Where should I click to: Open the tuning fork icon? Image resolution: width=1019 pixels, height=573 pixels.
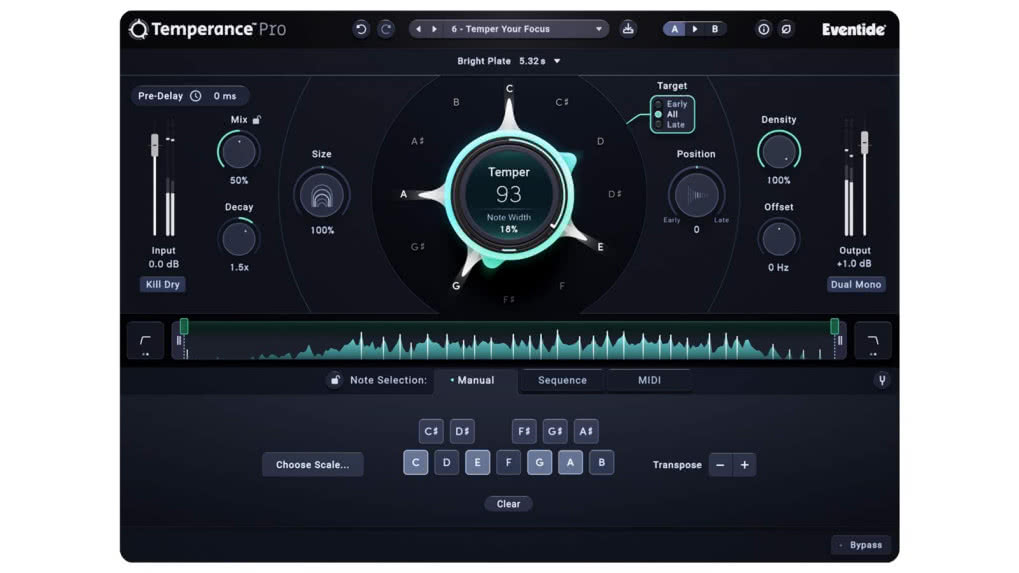882,381
